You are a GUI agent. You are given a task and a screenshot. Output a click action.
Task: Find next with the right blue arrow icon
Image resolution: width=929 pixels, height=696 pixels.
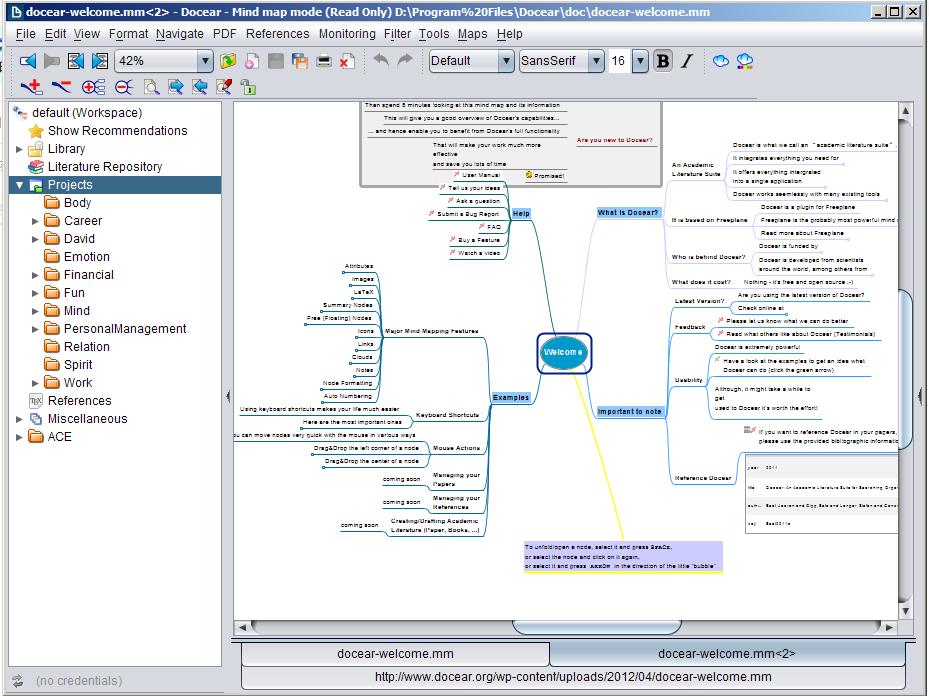coord(176,87)
